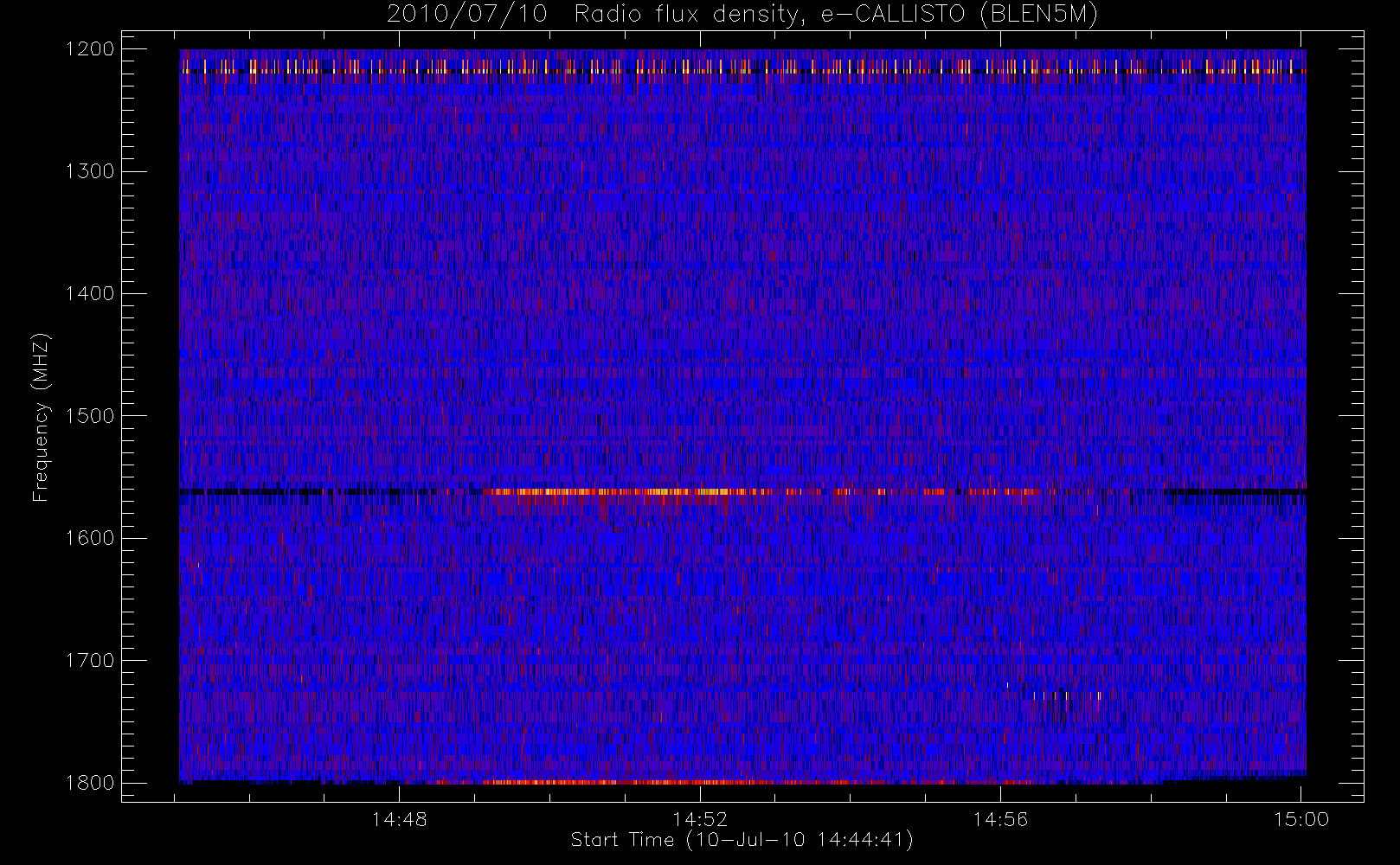The width and height of the screenshot is (1400, 865).
Task: Click the "Start Time (10-Jul-10 14:44:41)" axis label
Action: pyautogui.click(x=742, y=840)
